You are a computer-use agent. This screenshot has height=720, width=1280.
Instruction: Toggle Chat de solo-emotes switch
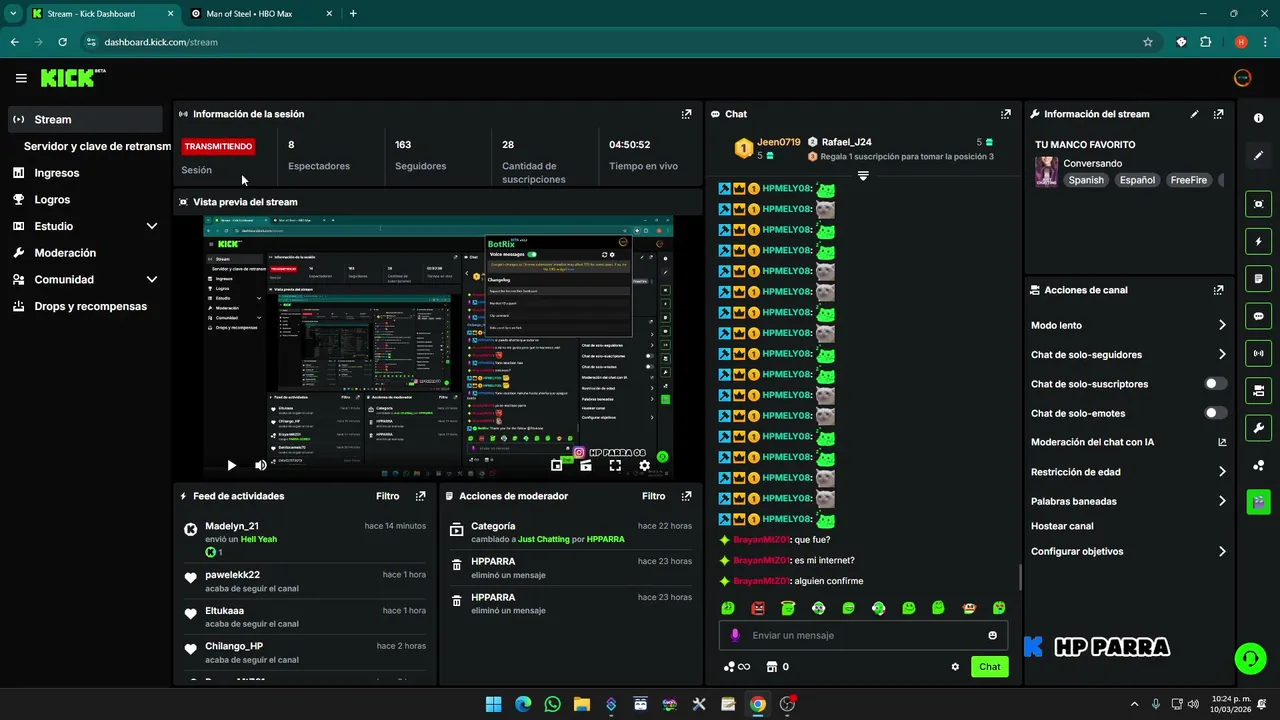pyautogui.click(x=1216, y=413)
